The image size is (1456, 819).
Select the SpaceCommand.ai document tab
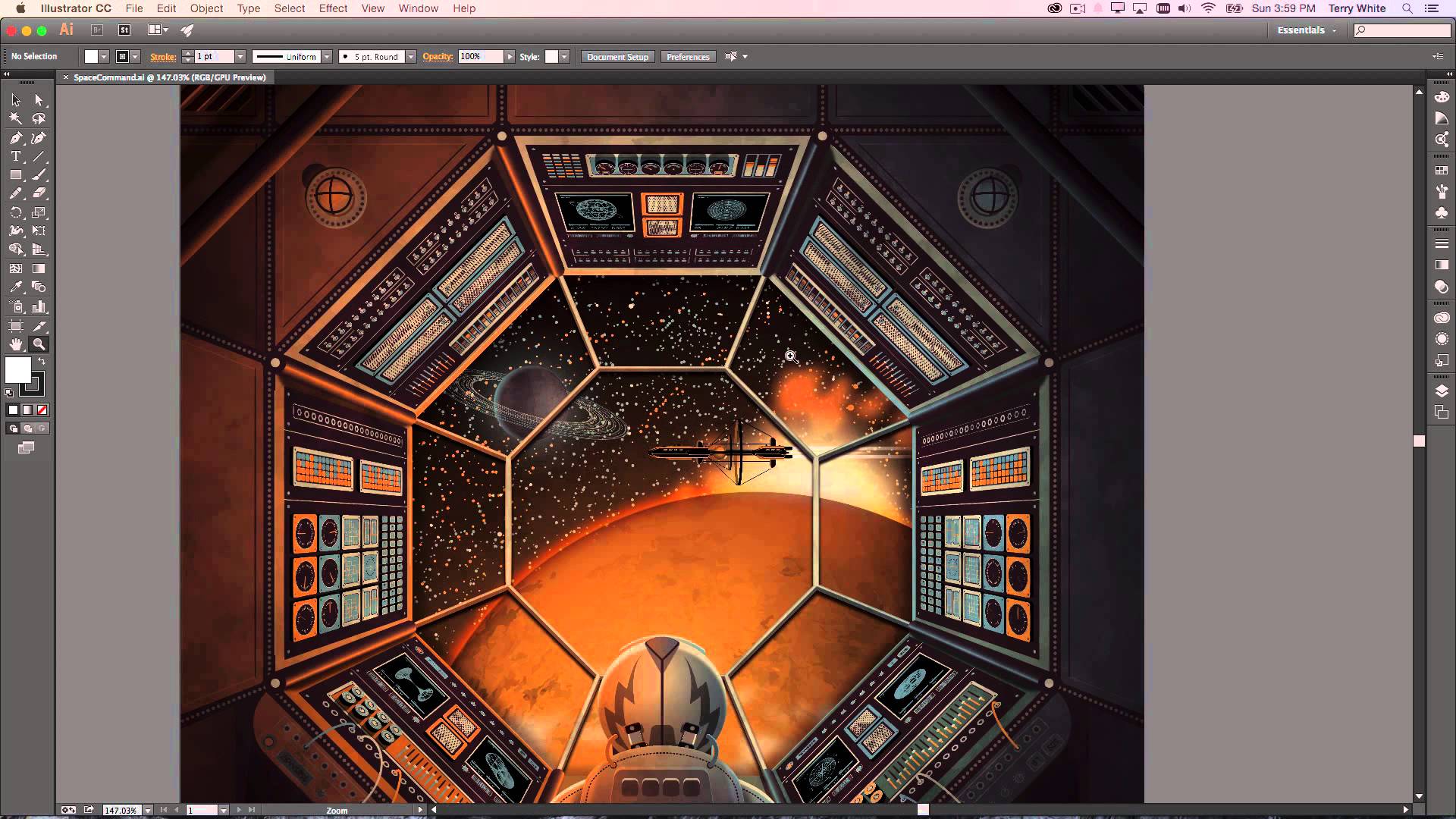tap(167, 77)
